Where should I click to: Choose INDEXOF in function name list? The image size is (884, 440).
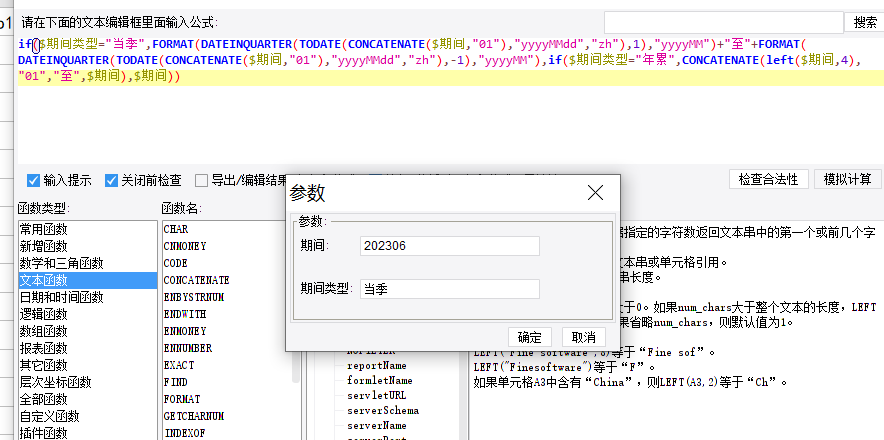pos(184,433)
